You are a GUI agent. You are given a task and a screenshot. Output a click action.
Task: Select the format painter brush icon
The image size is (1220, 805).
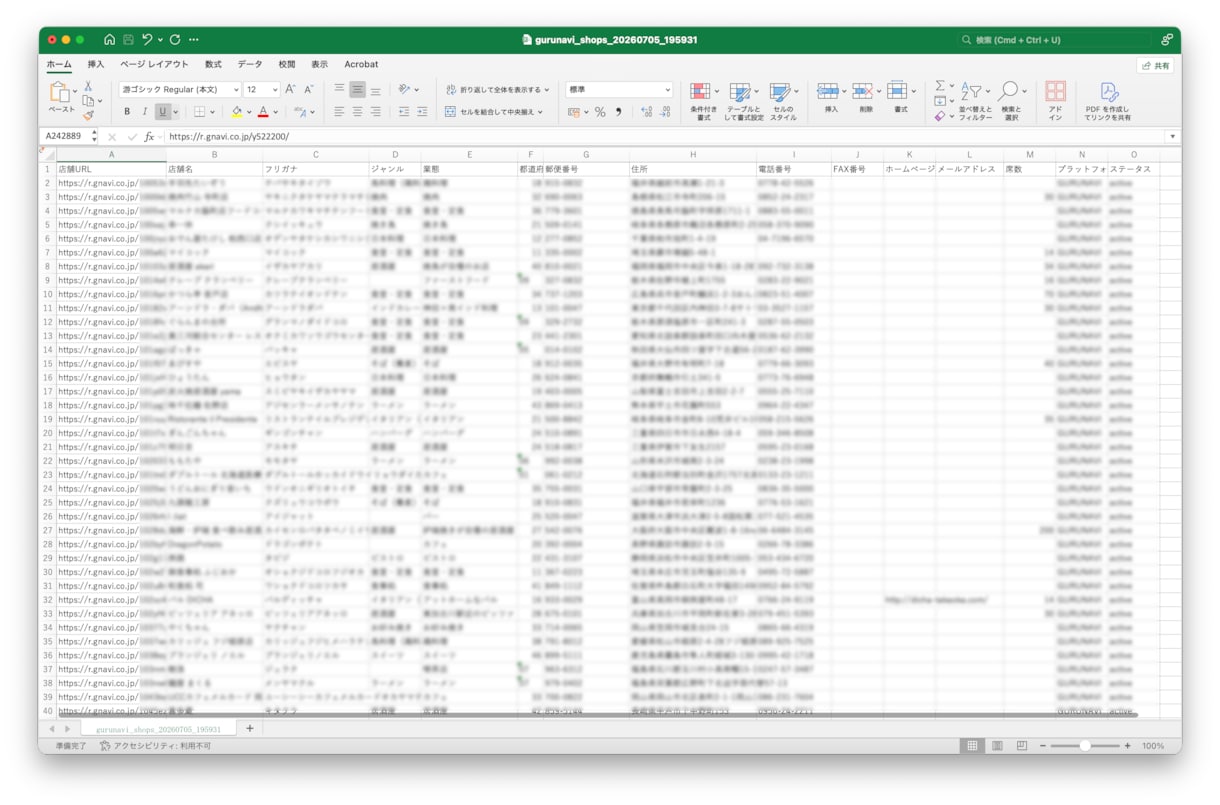(x=88, y=115)
